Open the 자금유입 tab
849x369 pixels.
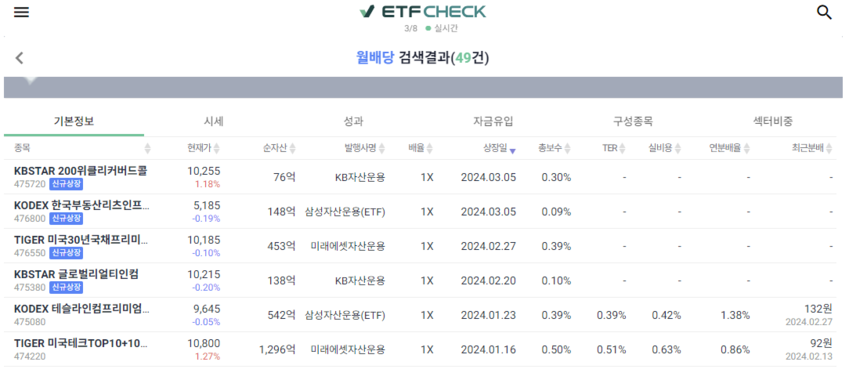[493, 121]
